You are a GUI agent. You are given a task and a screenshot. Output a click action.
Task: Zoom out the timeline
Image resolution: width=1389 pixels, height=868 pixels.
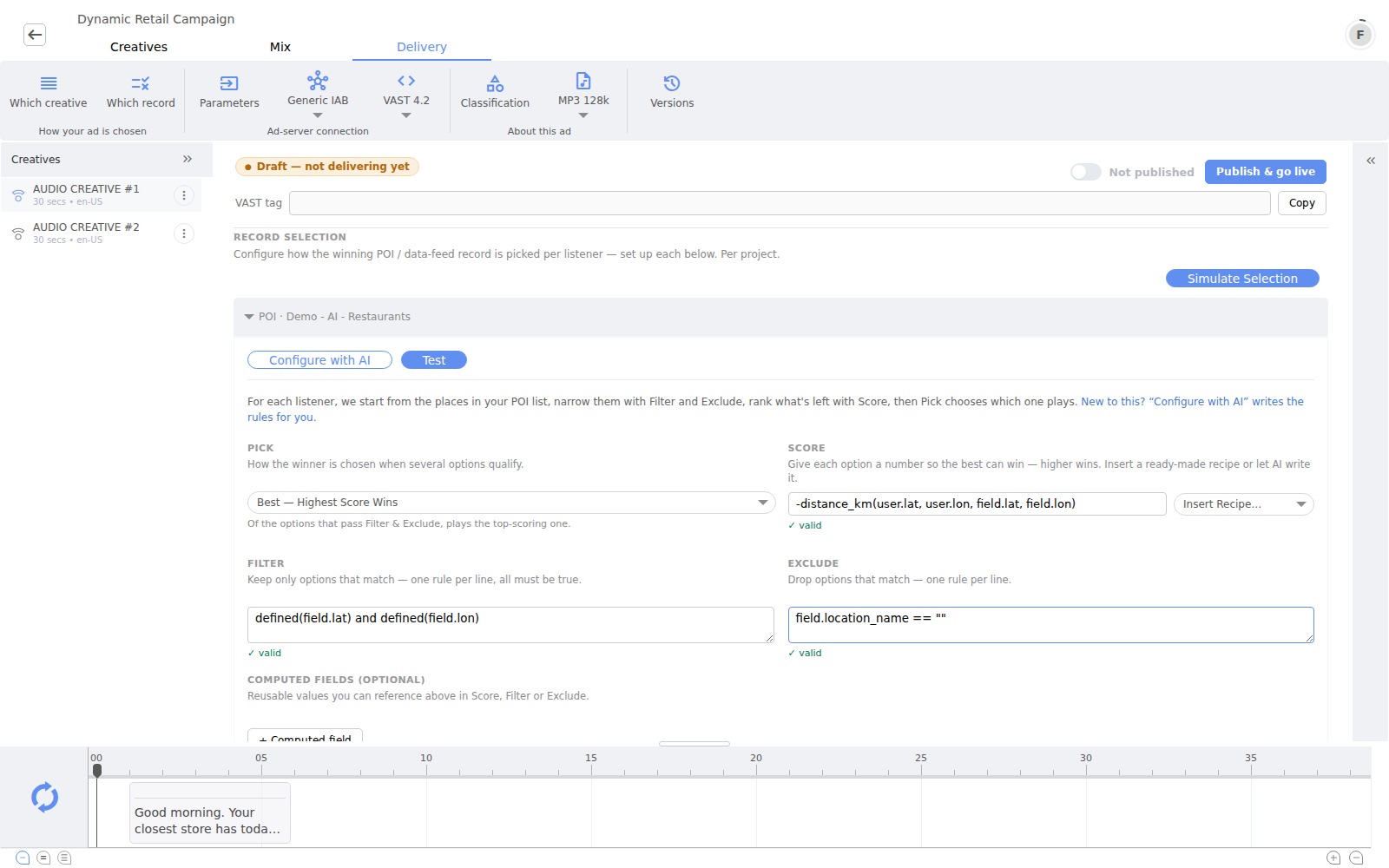pos(1356,858)
